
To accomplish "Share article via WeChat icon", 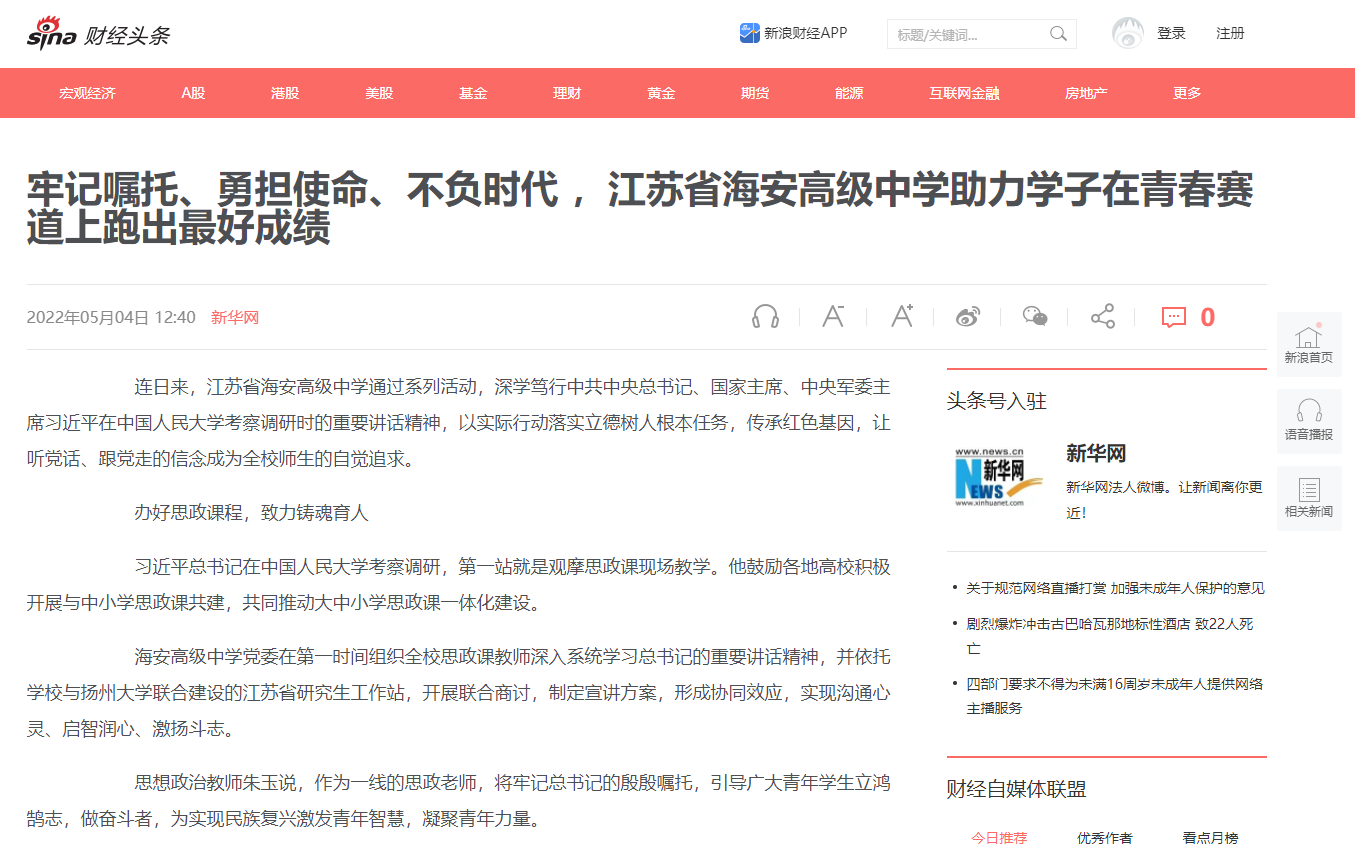I will pos(1035,317).
